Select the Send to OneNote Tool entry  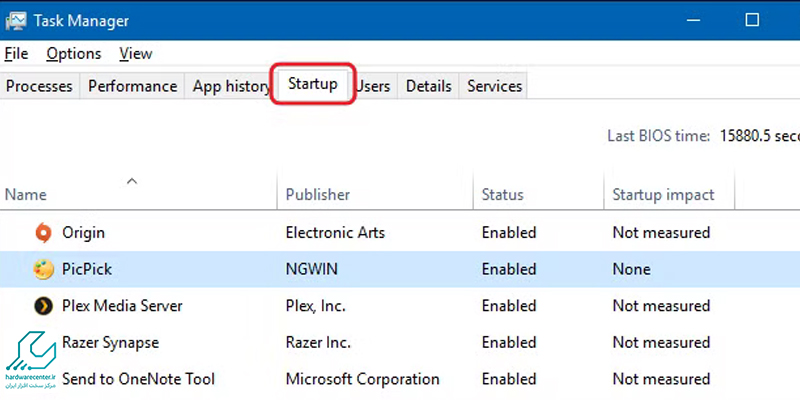click(x=138, y=379)
